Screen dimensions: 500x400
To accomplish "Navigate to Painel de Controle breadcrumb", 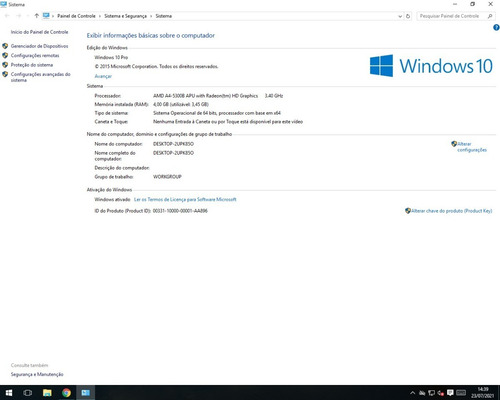I will (76, 16).
